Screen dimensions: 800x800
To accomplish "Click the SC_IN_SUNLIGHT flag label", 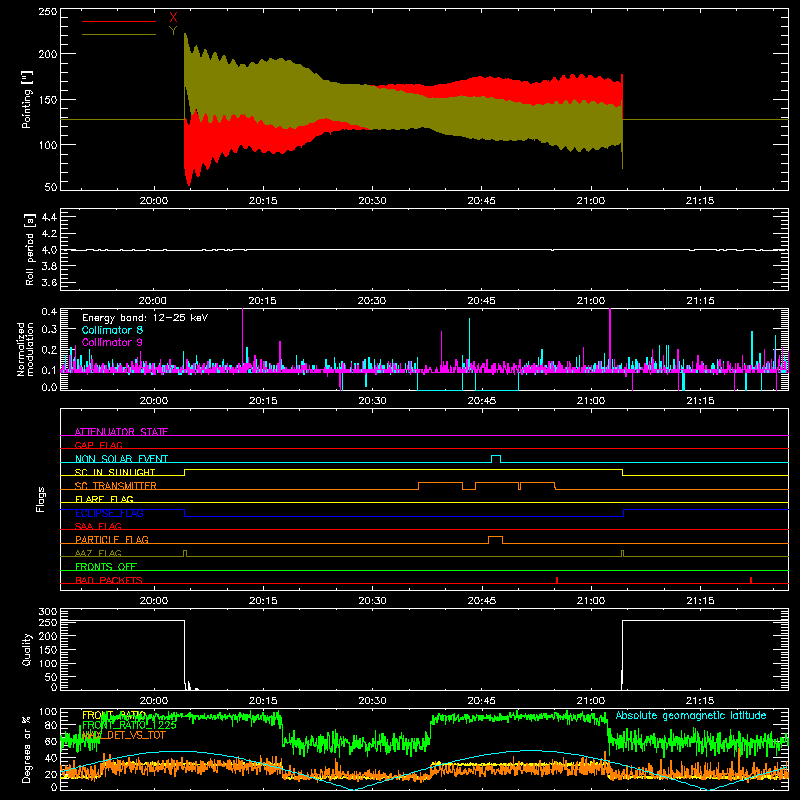I will pos(115,472).
